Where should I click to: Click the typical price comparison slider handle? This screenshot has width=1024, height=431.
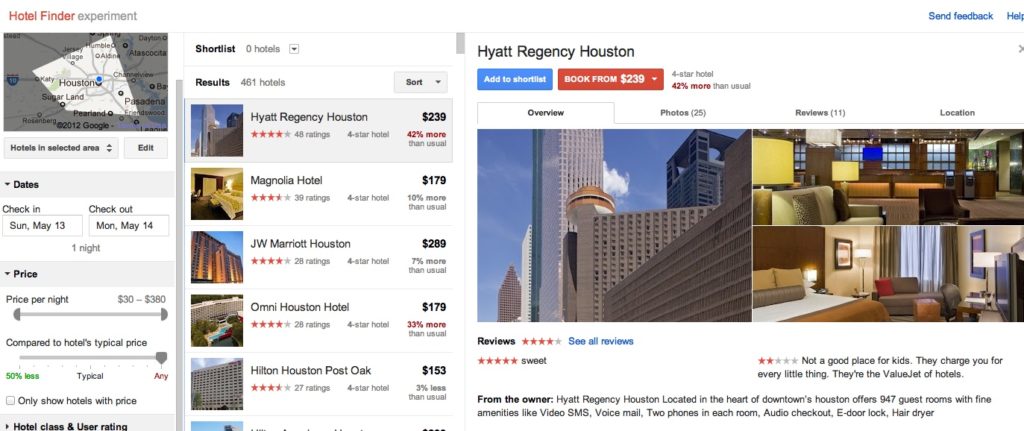click(161, 358)
